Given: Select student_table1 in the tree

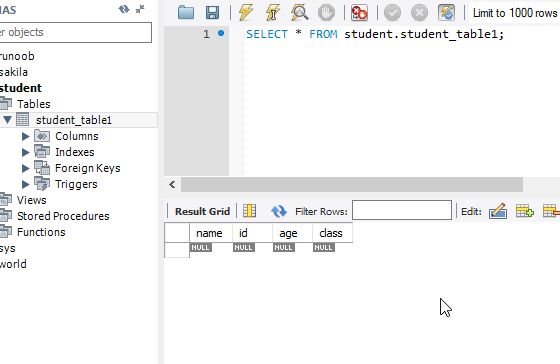Looking at the screenshot, I should coord(74,120).
